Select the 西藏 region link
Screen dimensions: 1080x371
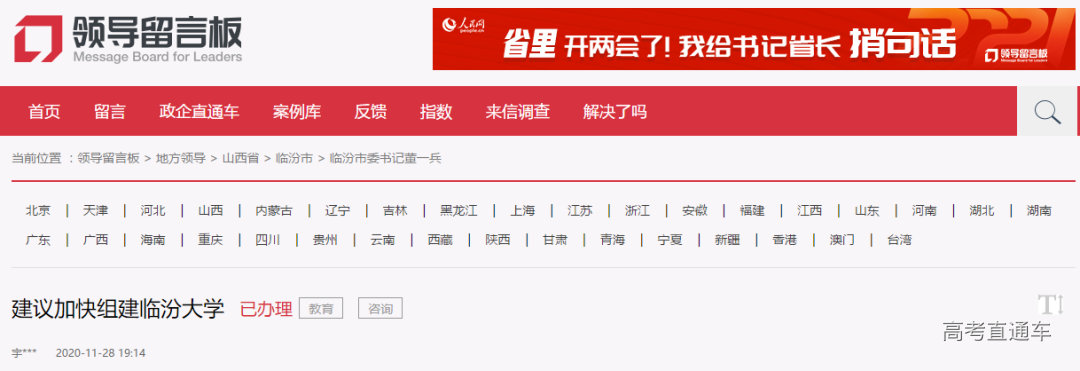pyautogui.click(x=440, y=240)
